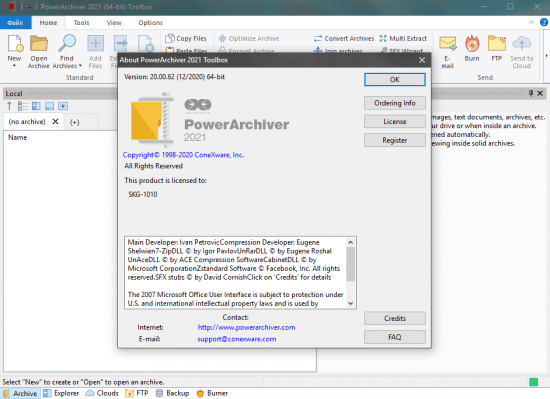
Task: Click Copy Files in the ribbon
Action: [186, 38]
